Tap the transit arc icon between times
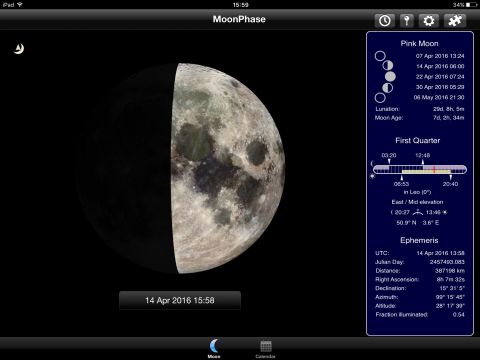This screenshot has width=480, height=360. (418, 212)
